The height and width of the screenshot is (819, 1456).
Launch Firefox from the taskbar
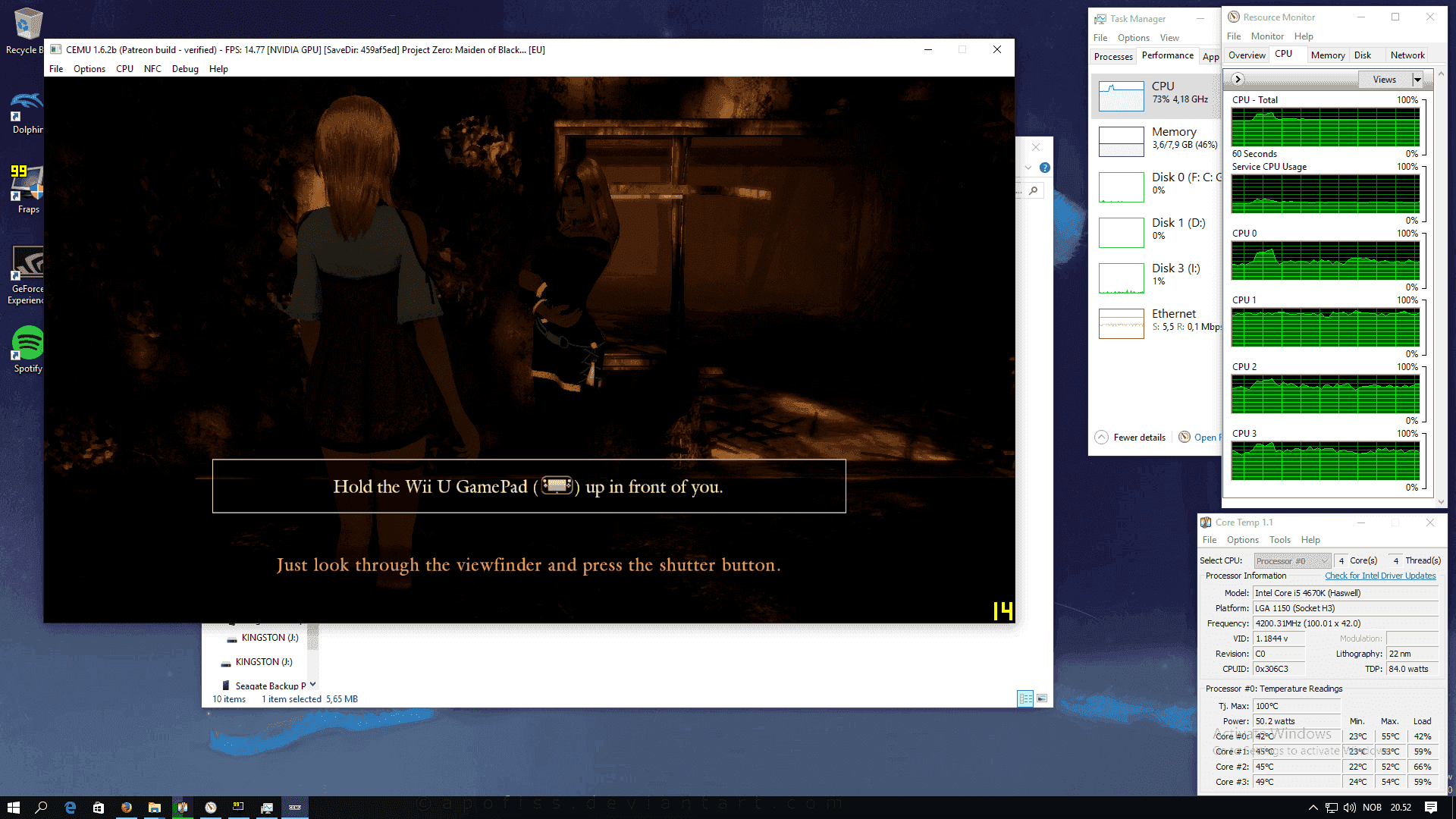point(127,808)
